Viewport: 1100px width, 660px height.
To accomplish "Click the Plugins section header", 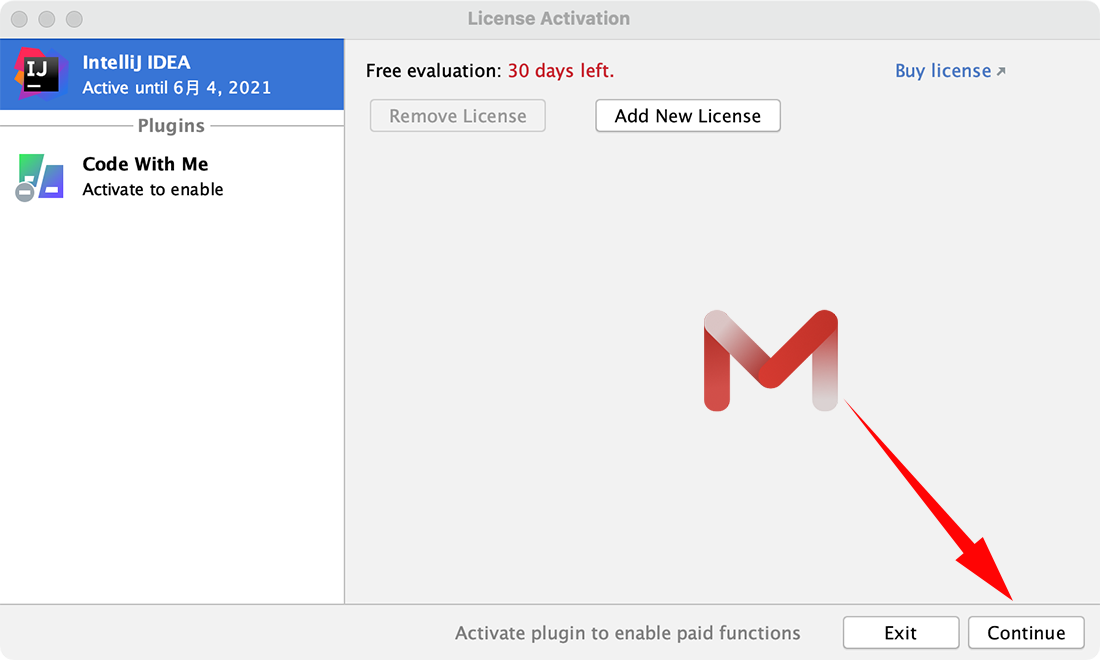I will coord(171,126).
